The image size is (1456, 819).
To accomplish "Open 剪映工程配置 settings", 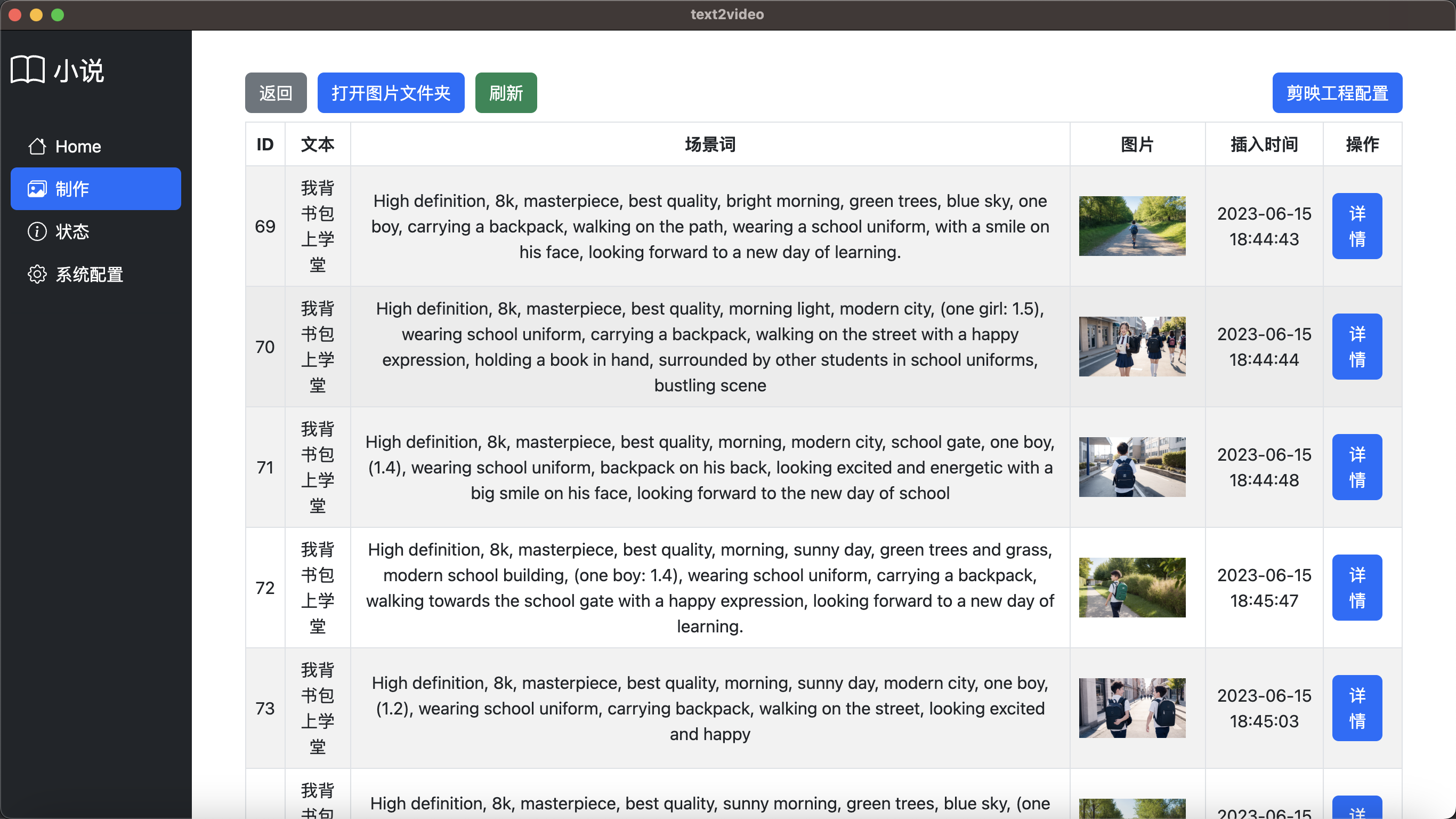I will pos(1337,93).
